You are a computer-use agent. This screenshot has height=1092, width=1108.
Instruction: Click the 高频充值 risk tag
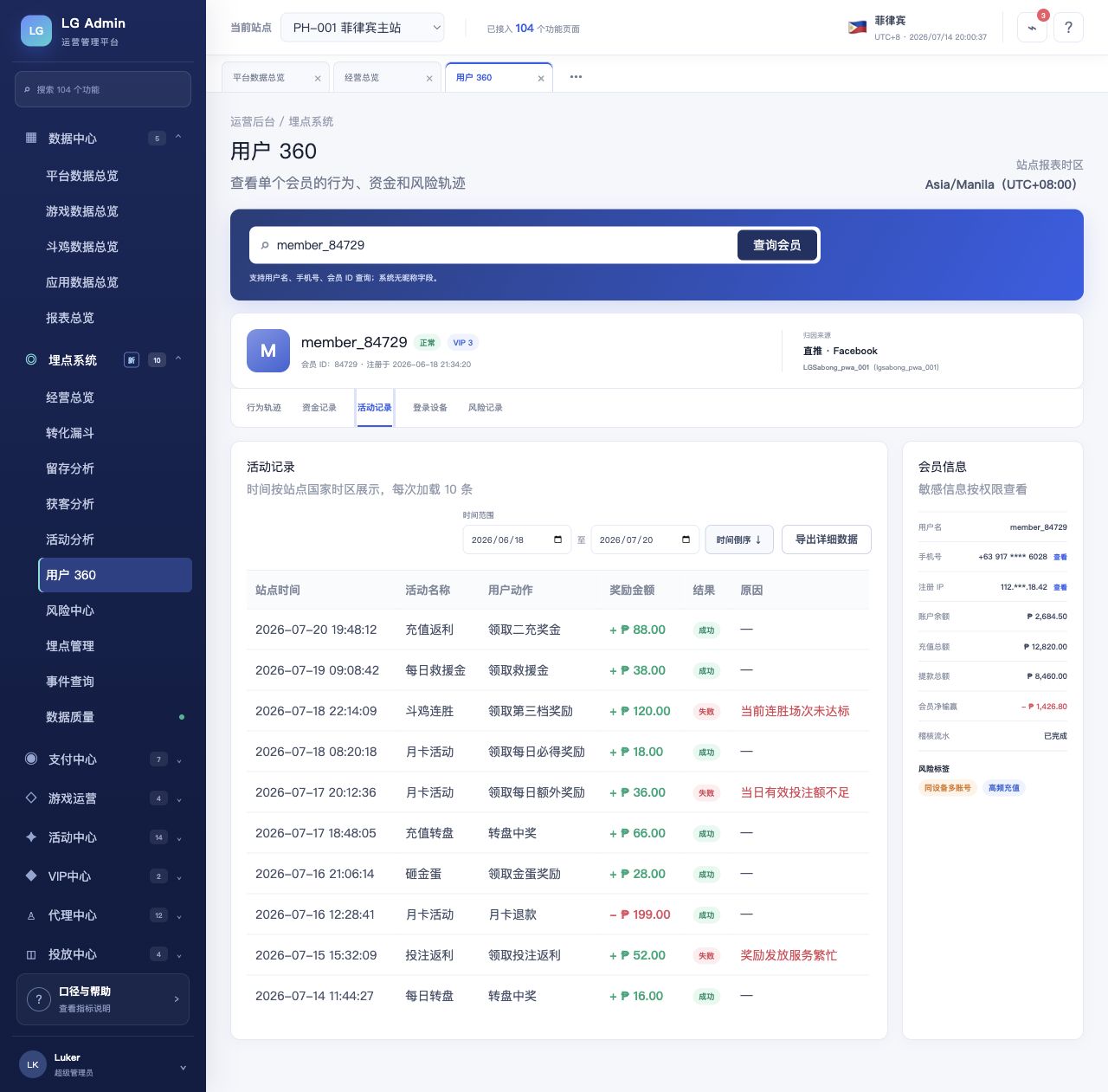1004,788
